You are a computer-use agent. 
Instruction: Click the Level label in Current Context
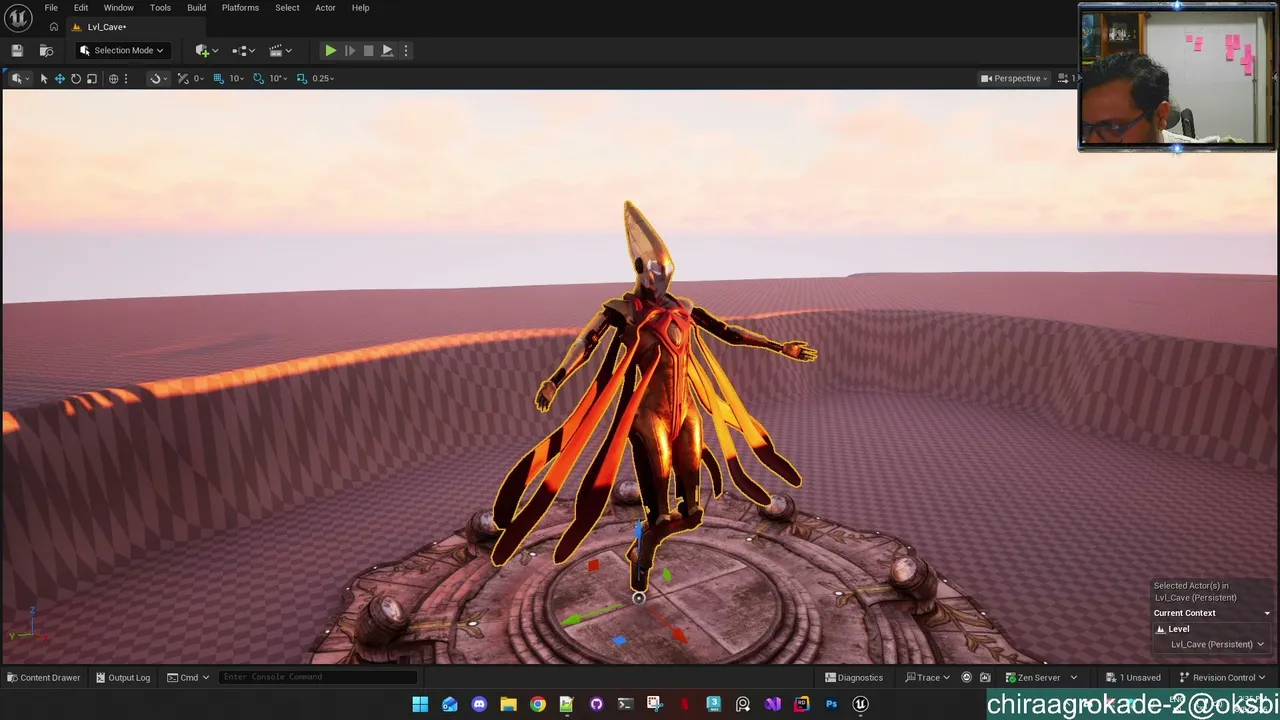(1179, 629)
